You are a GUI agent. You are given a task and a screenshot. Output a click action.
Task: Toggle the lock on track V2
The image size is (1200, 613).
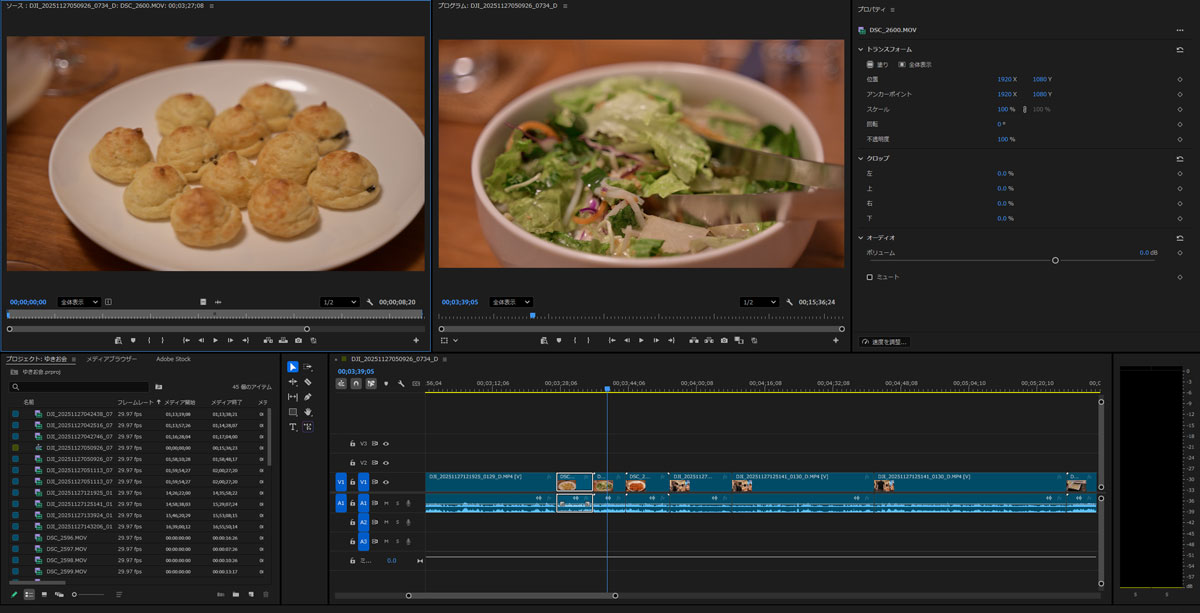352,463
